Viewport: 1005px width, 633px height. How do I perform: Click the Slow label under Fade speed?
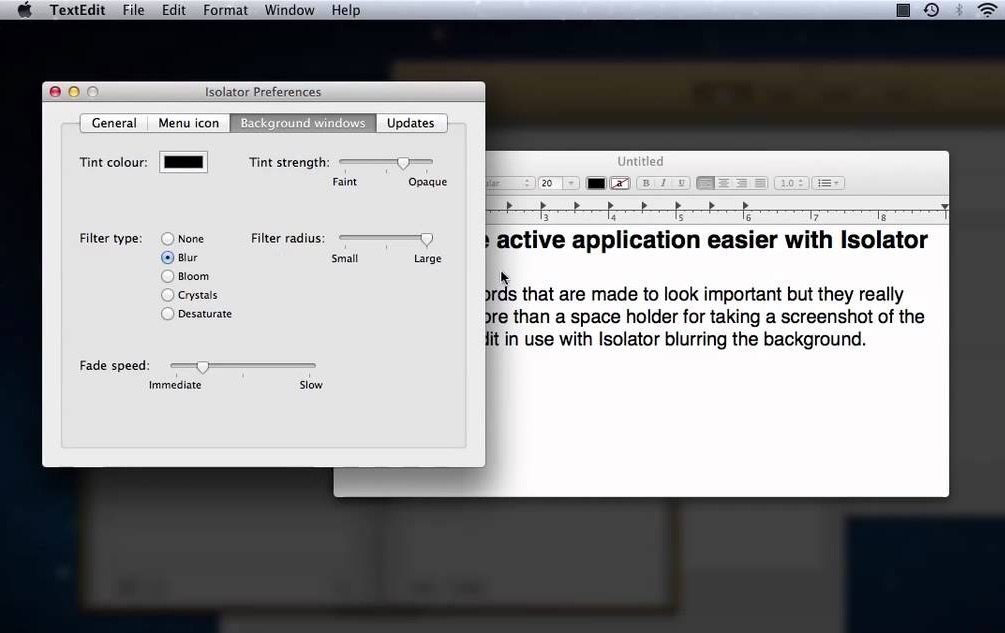tap(311, 385)
